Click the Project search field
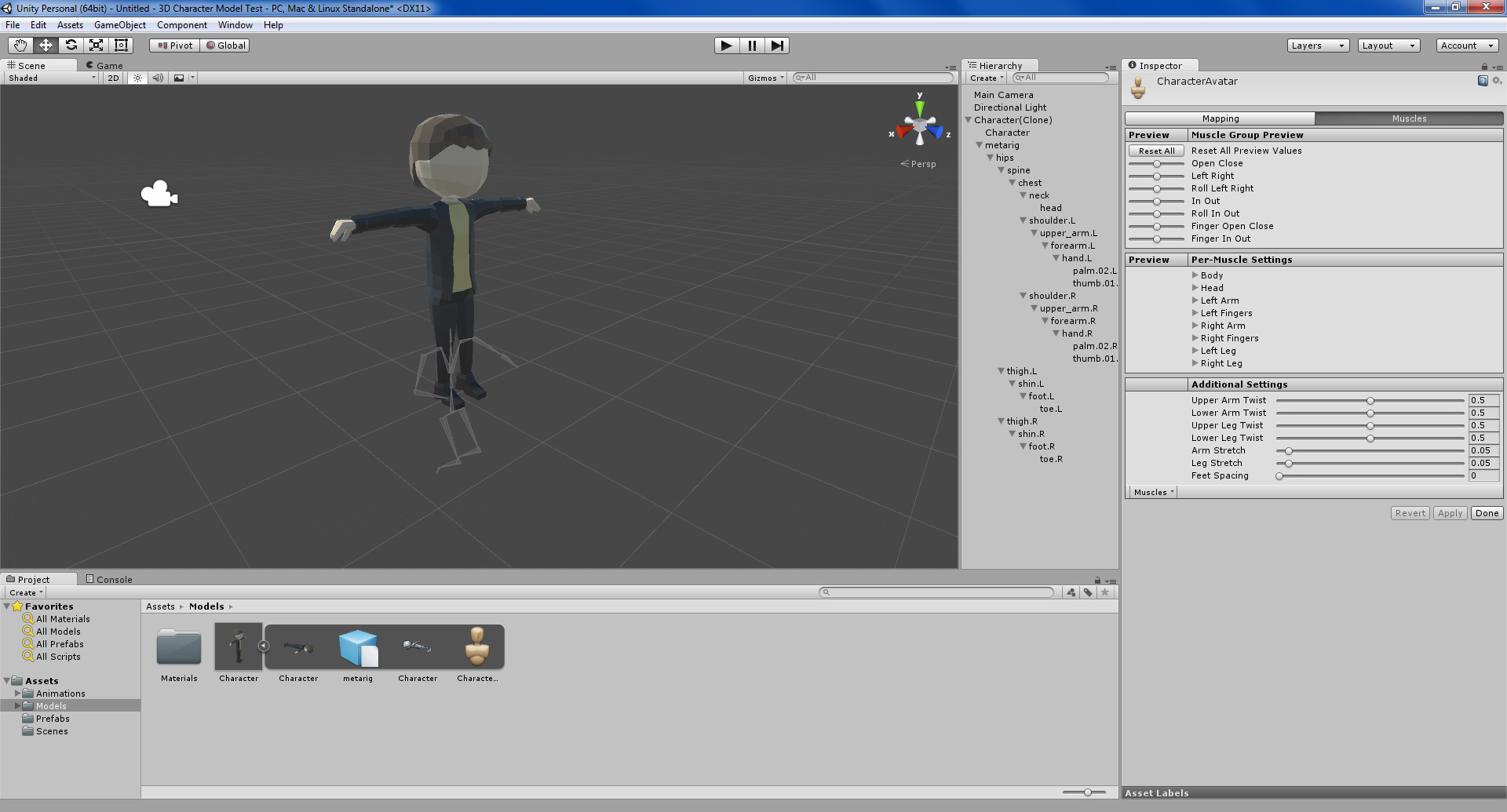The width and height of the screenshot is (1507, 812). (936, 592)
